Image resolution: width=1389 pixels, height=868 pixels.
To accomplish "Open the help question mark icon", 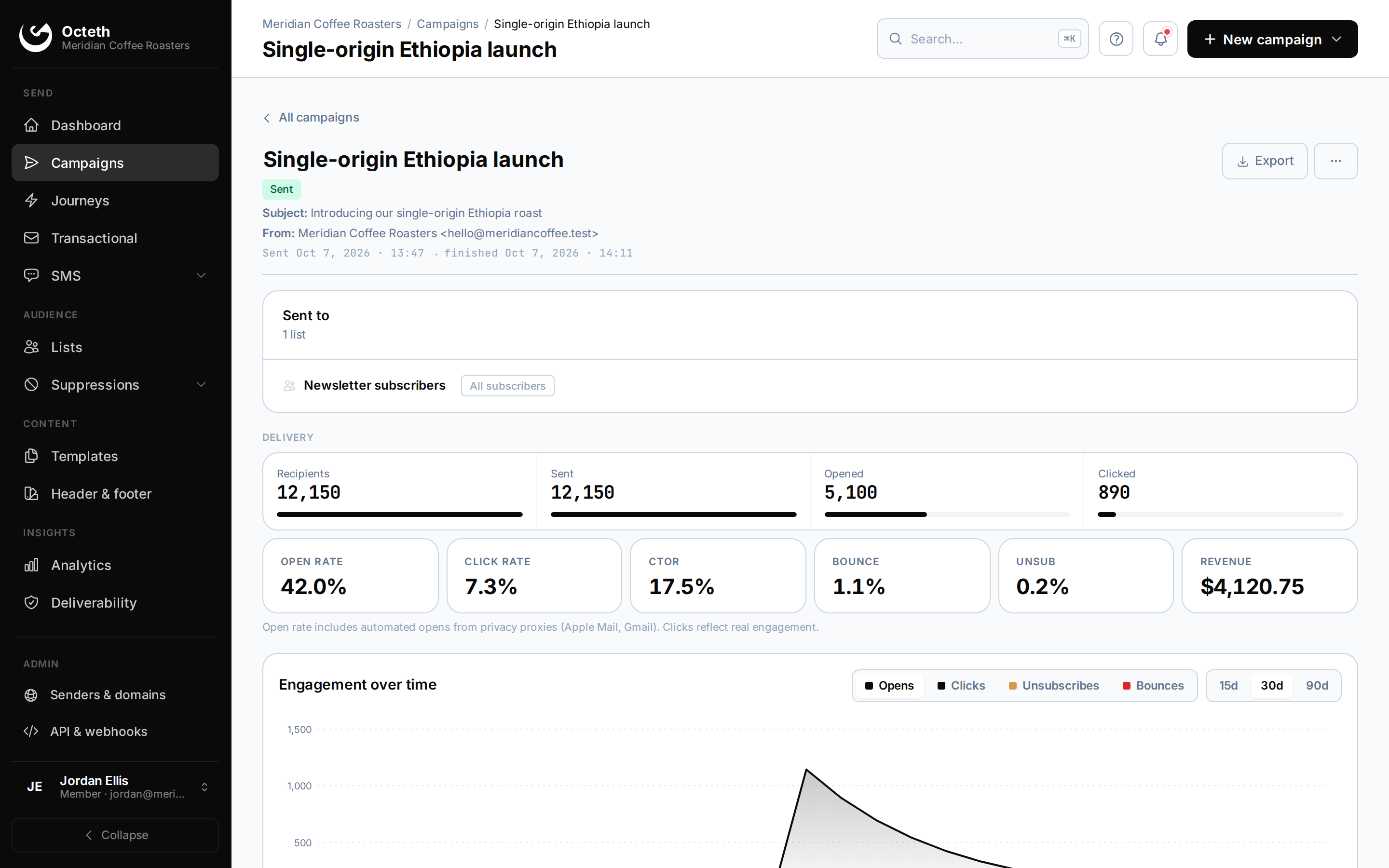I will [x=1116, y=39].
